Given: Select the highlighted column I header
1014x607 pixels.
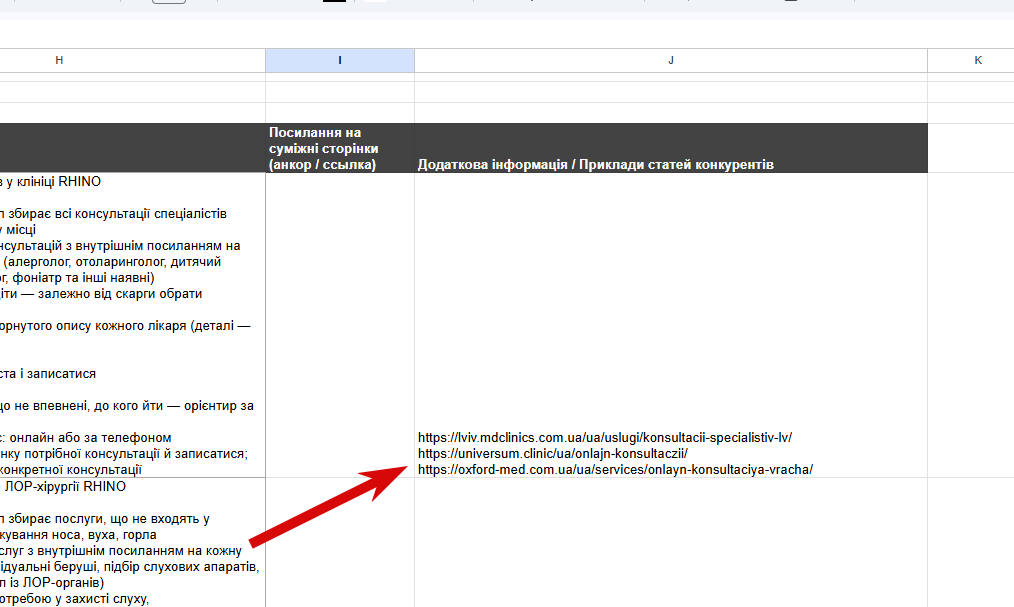Looking at the screenshot, I should [x=340, y=60].
